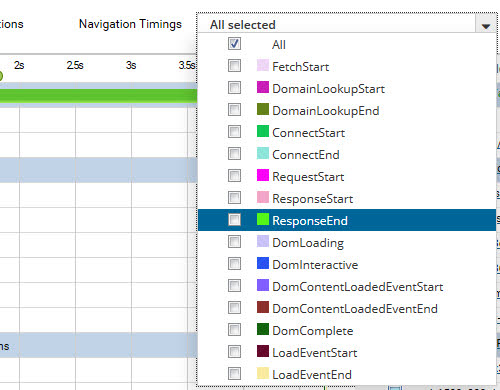Check the LoadEventStart checkbox
Screen dimensions: 500x390
pyautogui.click(x=234, y=352)
